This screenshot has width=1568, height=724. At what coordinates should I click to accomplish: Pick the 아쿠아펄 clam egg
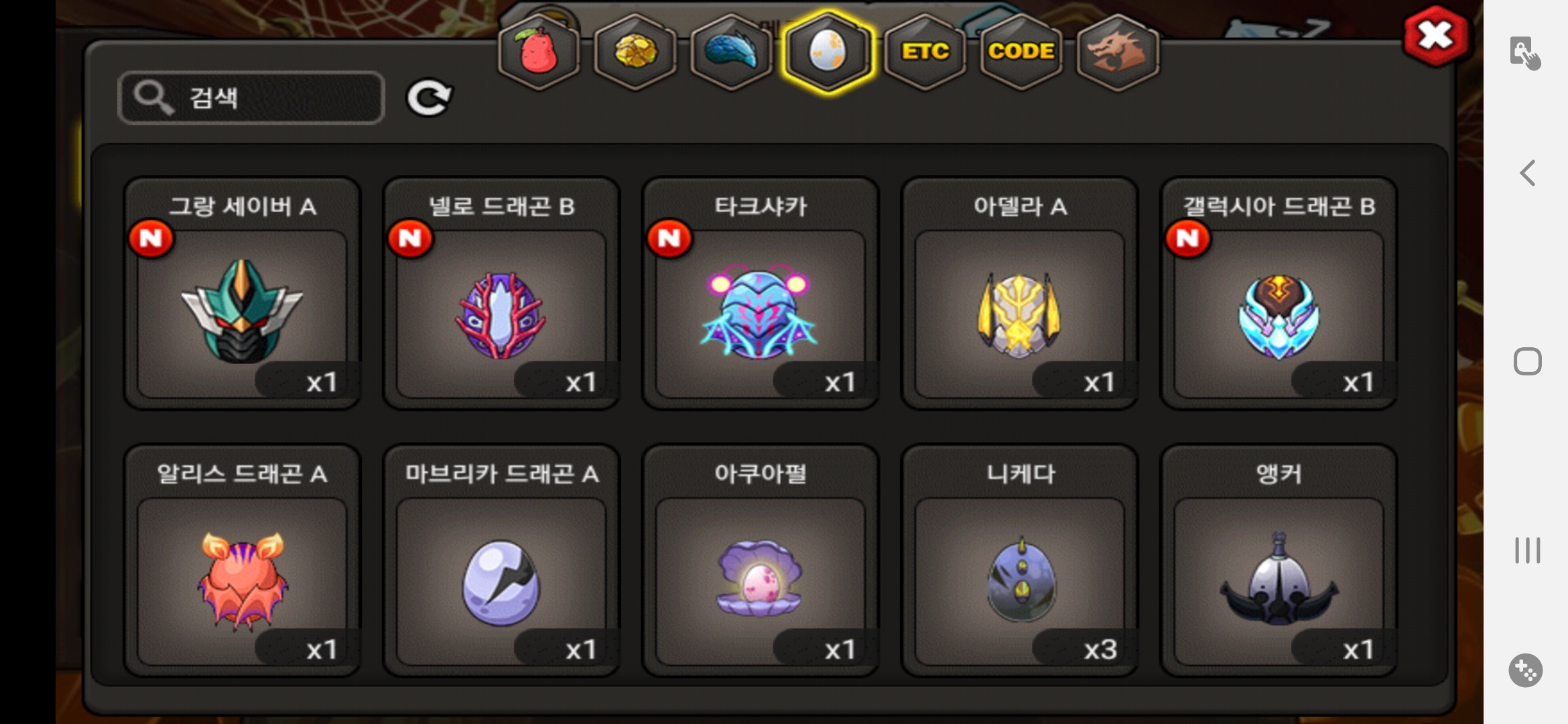pyautogui.click(x=761, y=560)
